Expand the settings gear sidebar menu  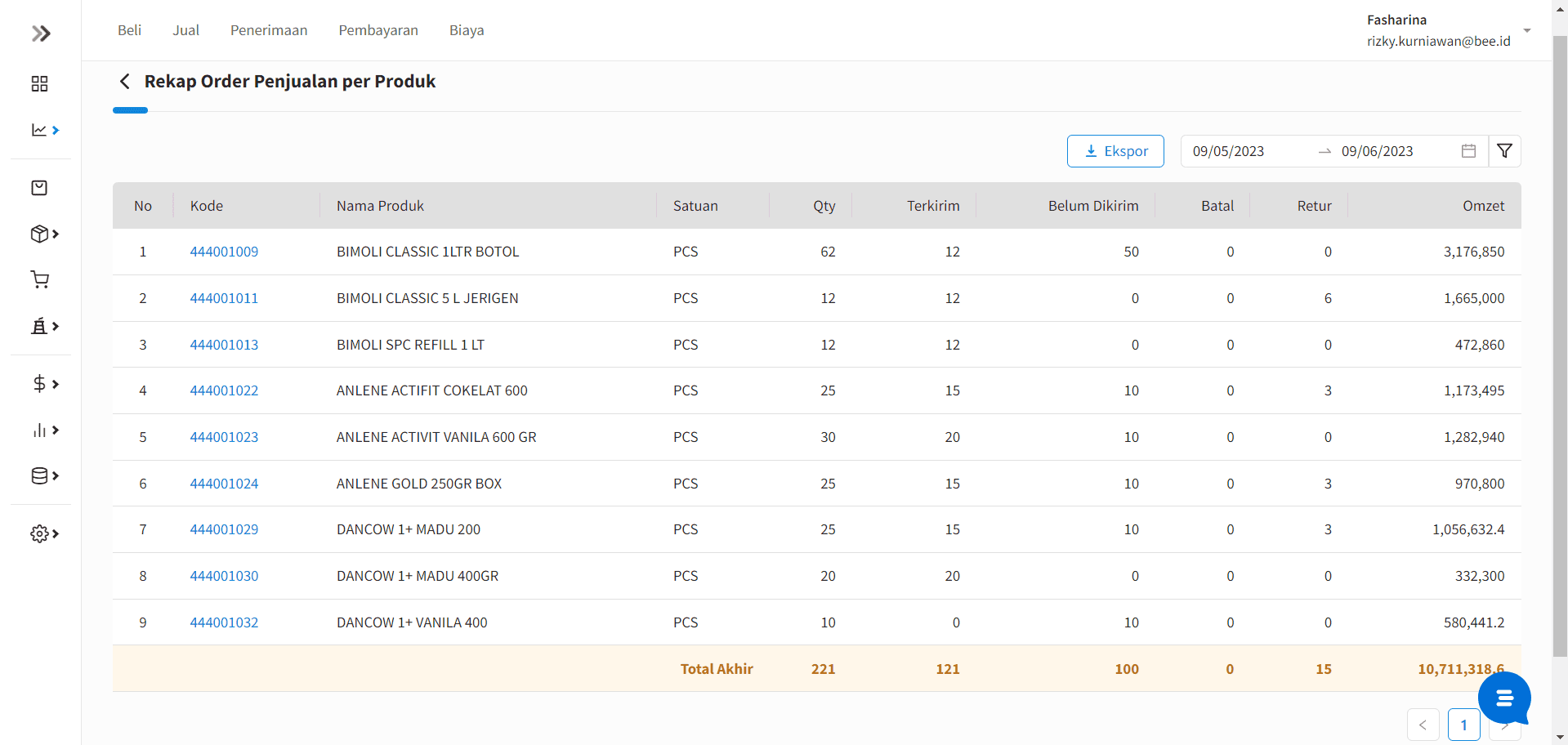pos(44,534)
